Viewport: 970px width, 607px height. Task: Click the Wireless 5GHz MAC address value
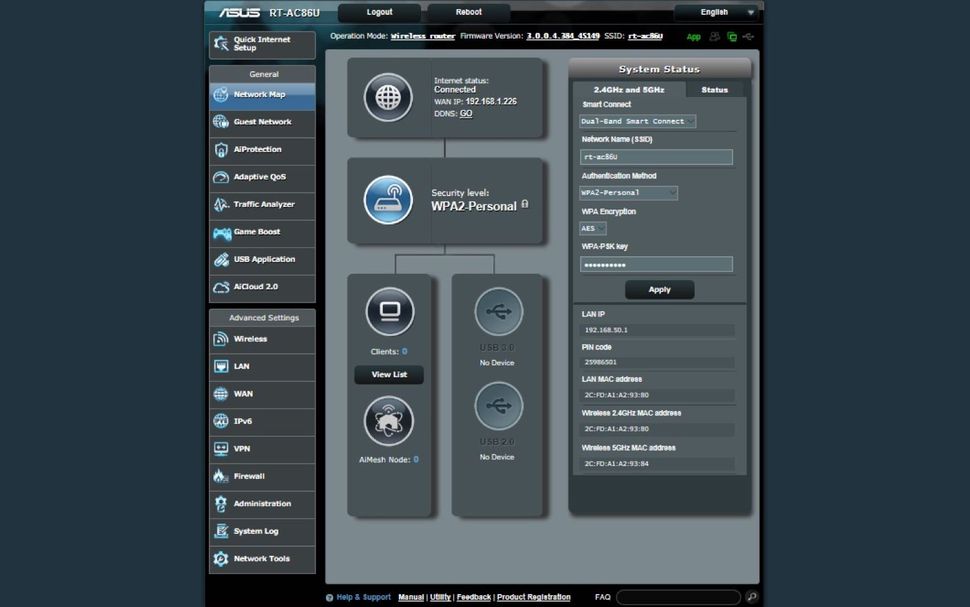point(617,464)
